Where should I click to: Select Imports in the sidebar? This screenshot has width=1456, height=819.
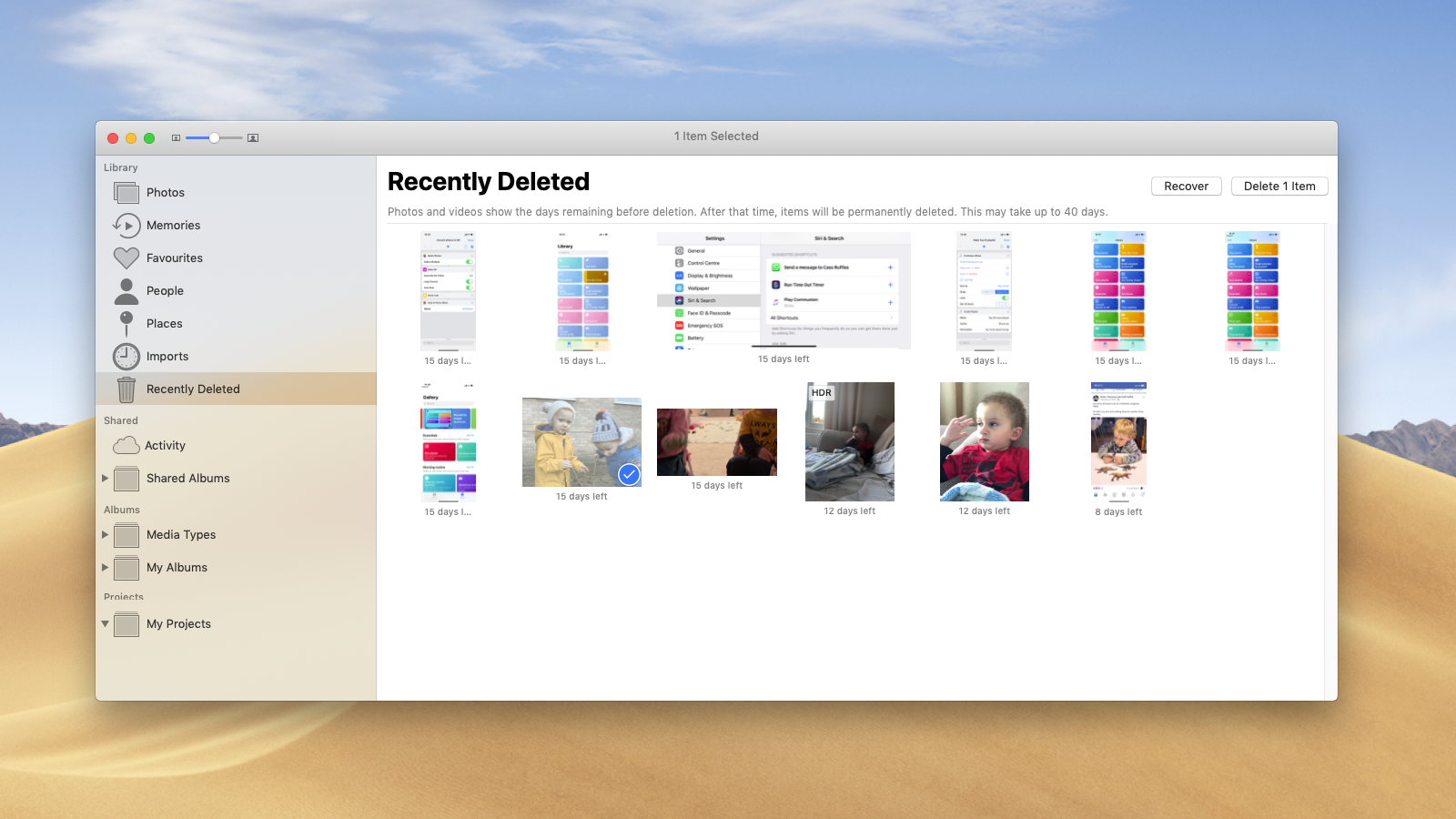tap(167, 356)
